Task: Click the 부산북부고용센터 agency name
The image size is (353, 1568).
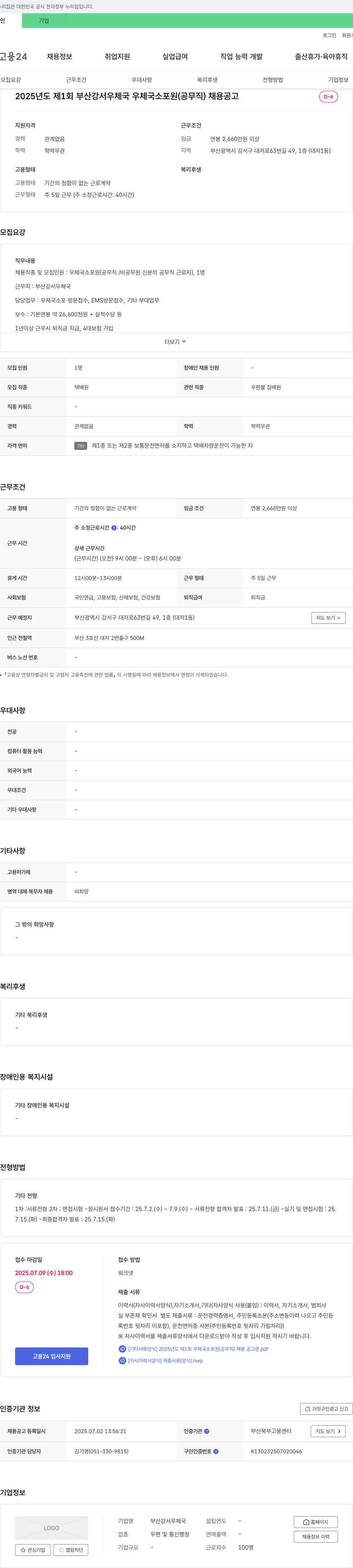Action: point(271,1431)
